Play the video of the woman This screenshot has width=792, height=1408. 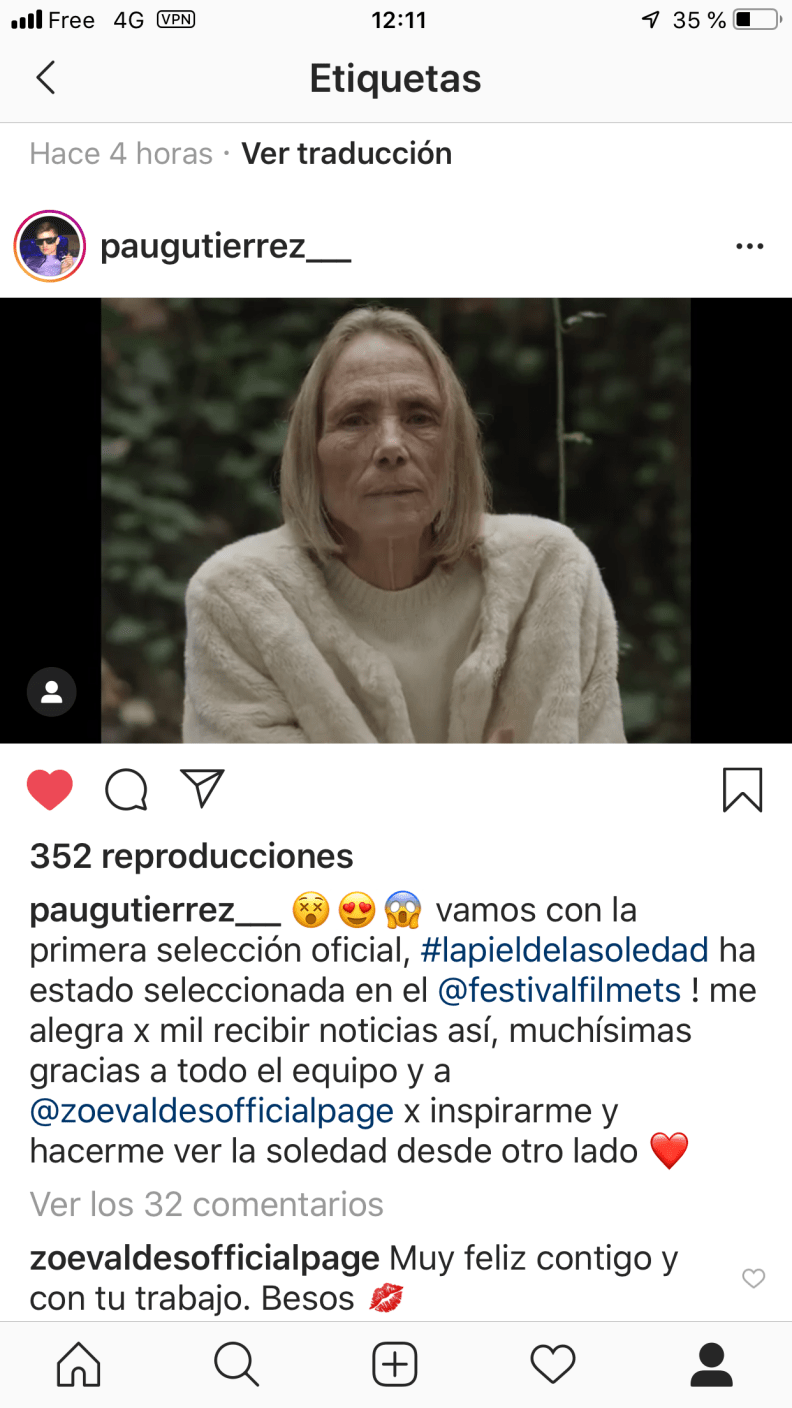(x=395, y=520)
